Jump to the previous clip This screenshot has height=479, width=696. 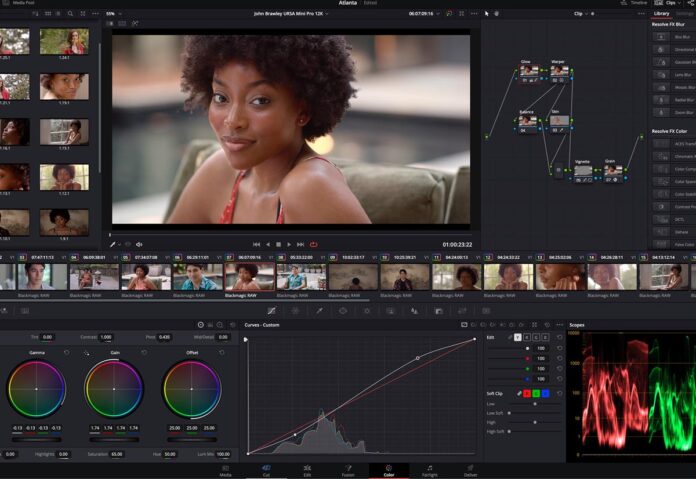(x=256, y=244)
